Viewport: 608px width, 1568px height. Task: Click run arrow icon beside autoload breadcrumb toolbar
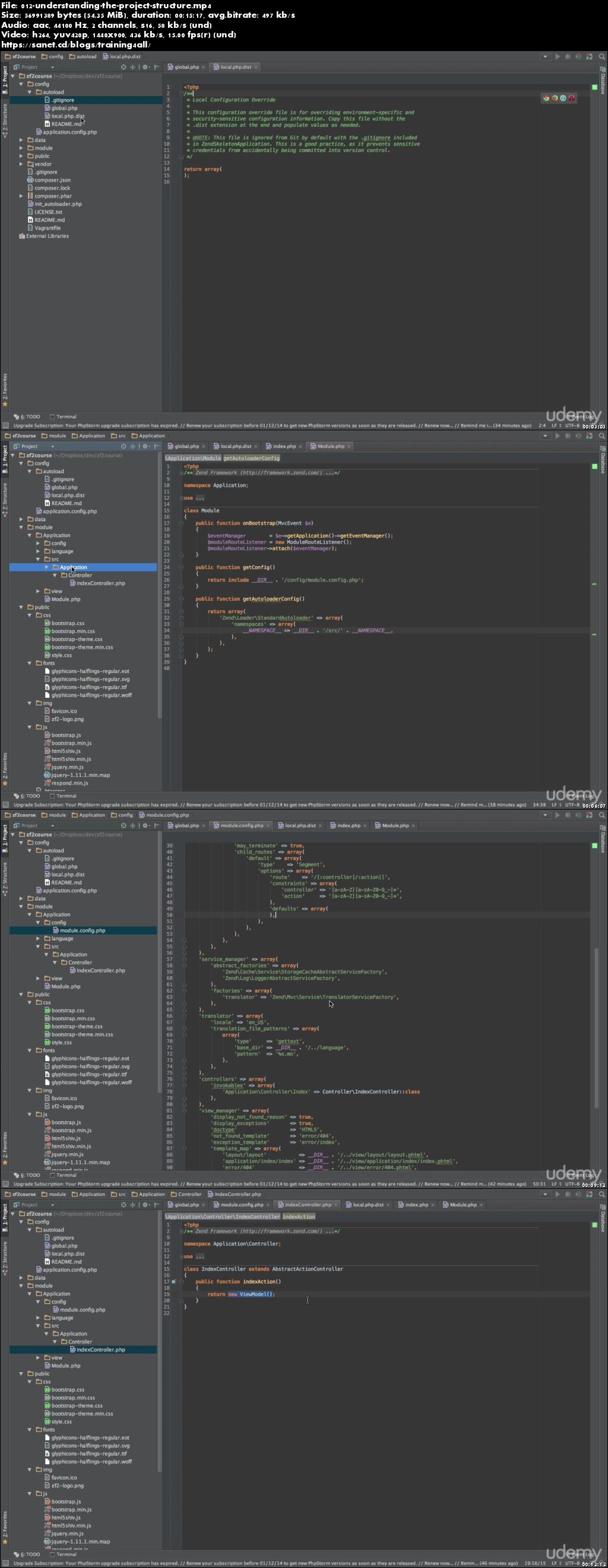[557, 56]
